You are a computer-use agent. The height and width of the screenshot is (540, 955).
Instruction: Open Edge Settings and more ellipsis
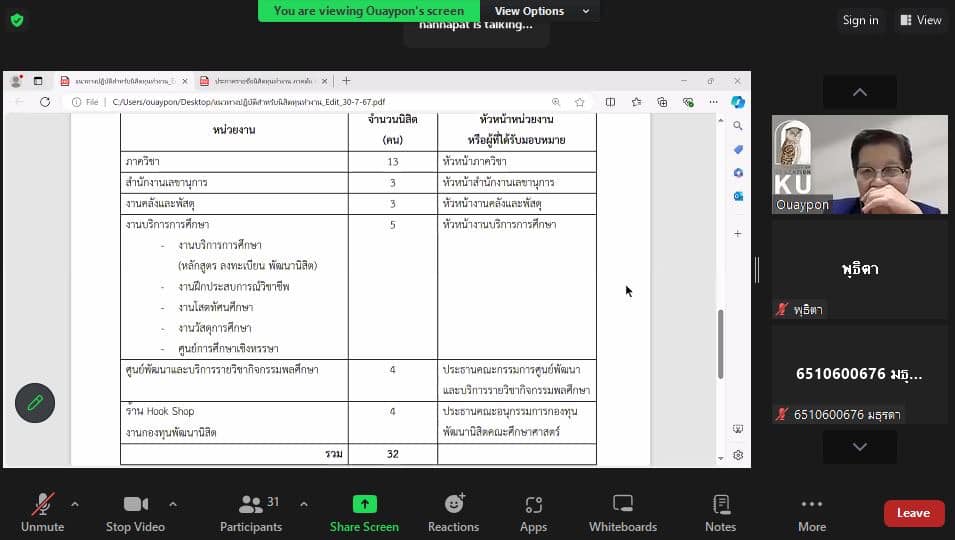coord(713,102)
